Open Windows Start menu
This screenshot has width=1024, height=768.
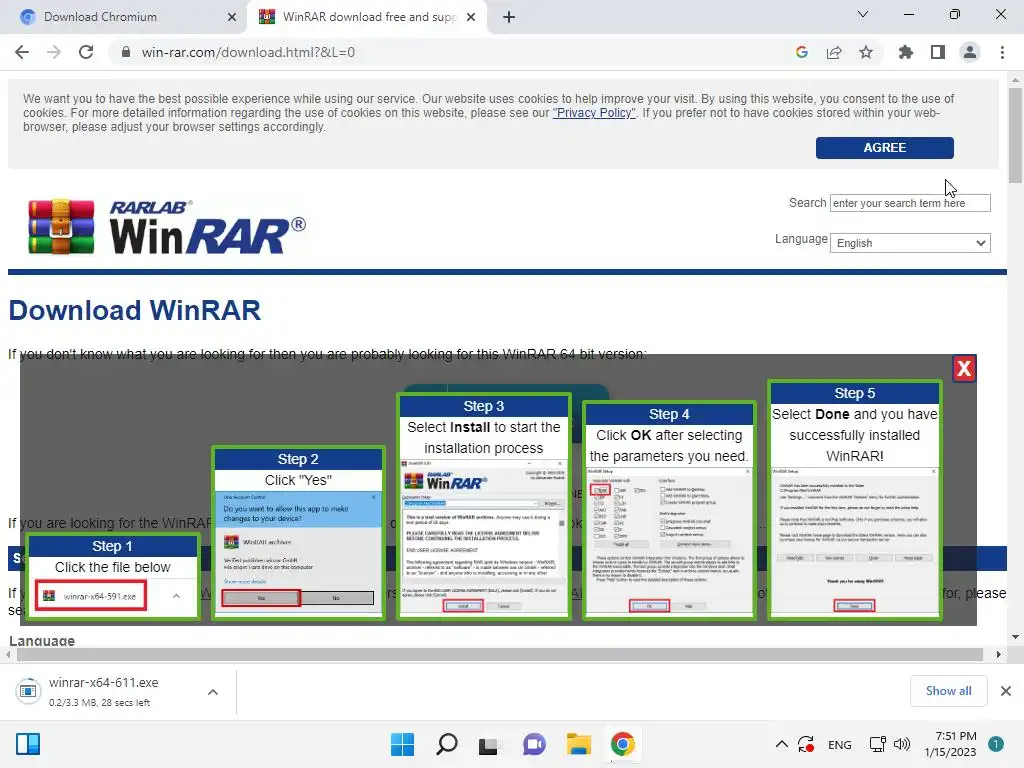(402, 744)
